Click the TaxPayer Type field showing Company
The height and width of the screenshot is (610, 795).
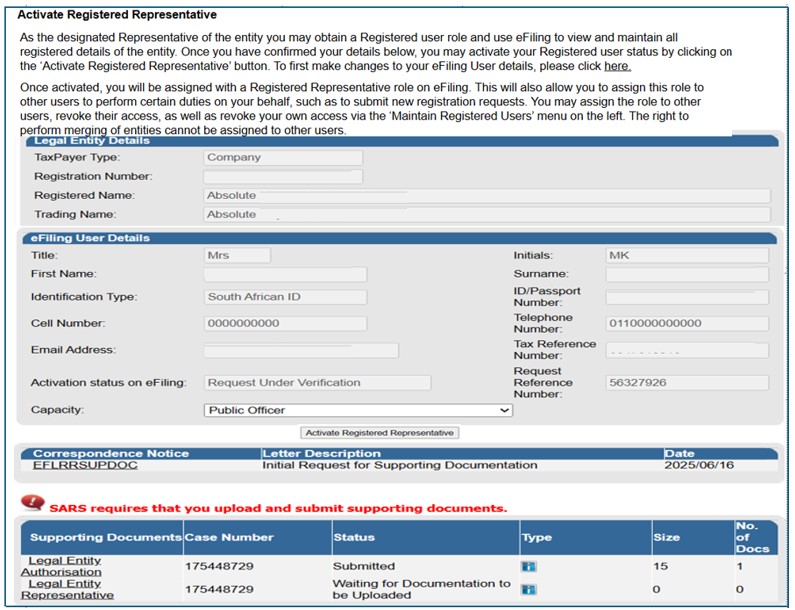tap(283, 158)
